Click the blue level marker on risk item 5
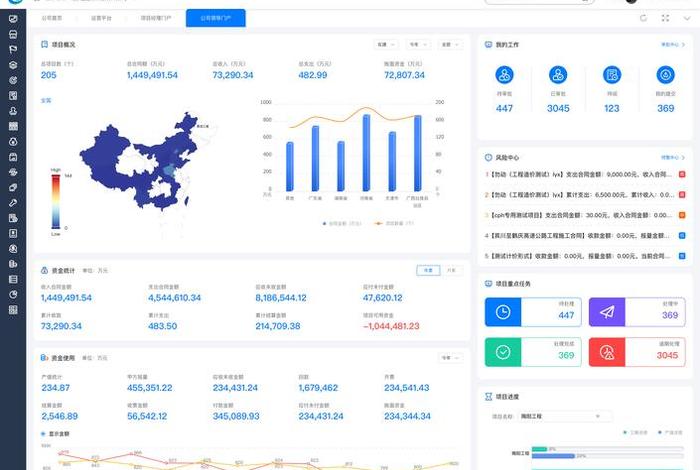Image resolution: width=700 pixels, height=470 pixels. 682,256
